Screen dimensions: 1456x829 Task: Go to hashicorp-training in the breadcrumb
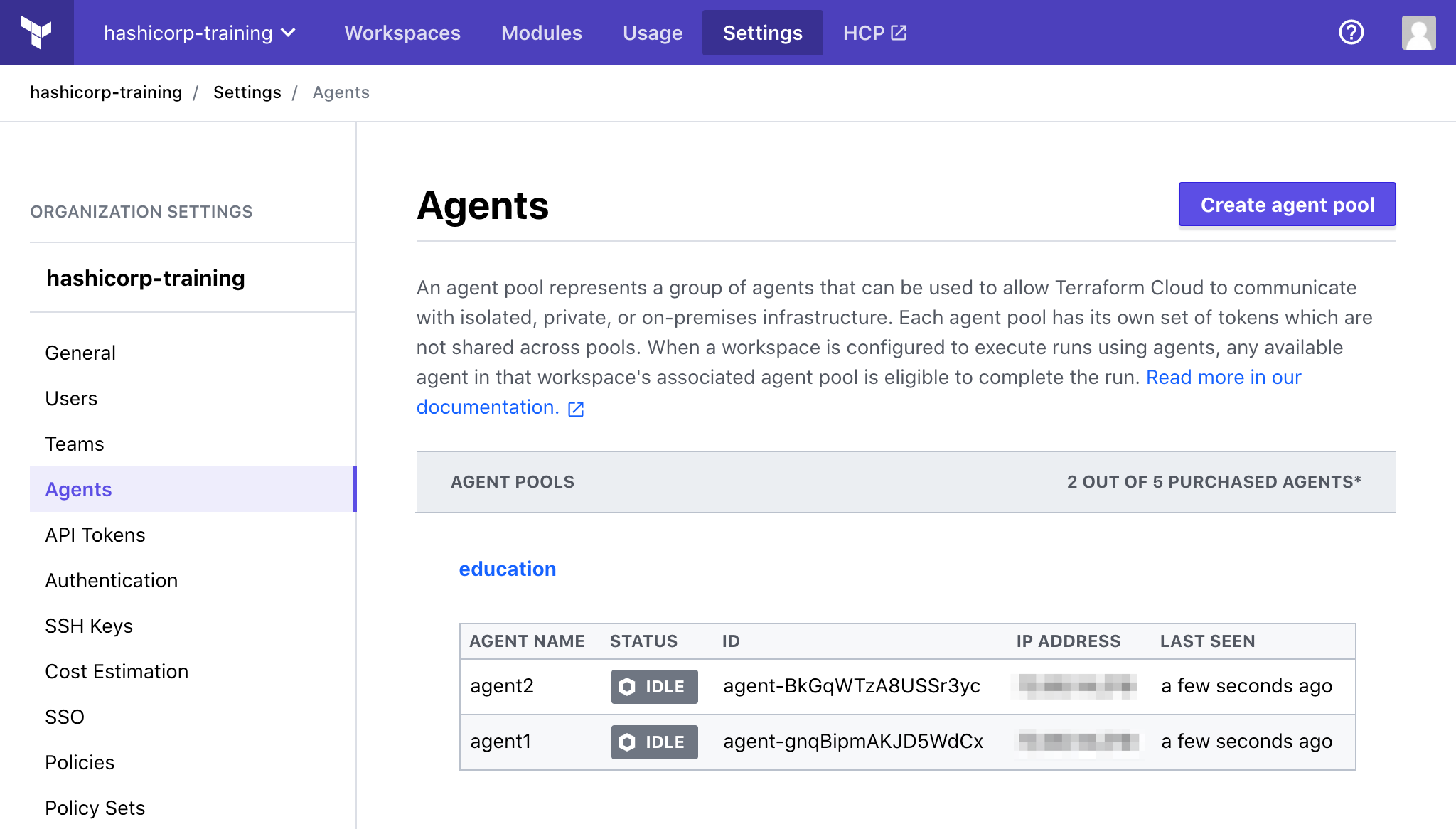[106, 92]
